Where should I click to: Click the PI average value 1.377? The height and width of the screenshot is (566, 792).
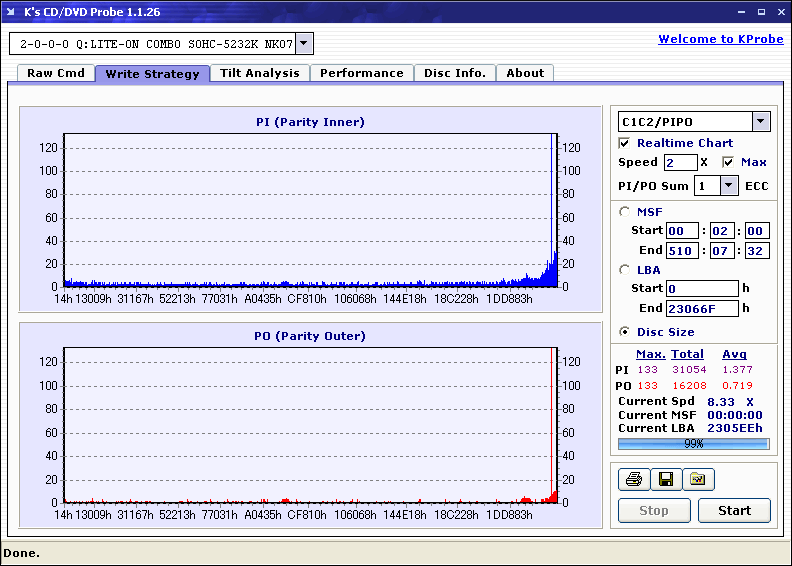coord(737,370)
